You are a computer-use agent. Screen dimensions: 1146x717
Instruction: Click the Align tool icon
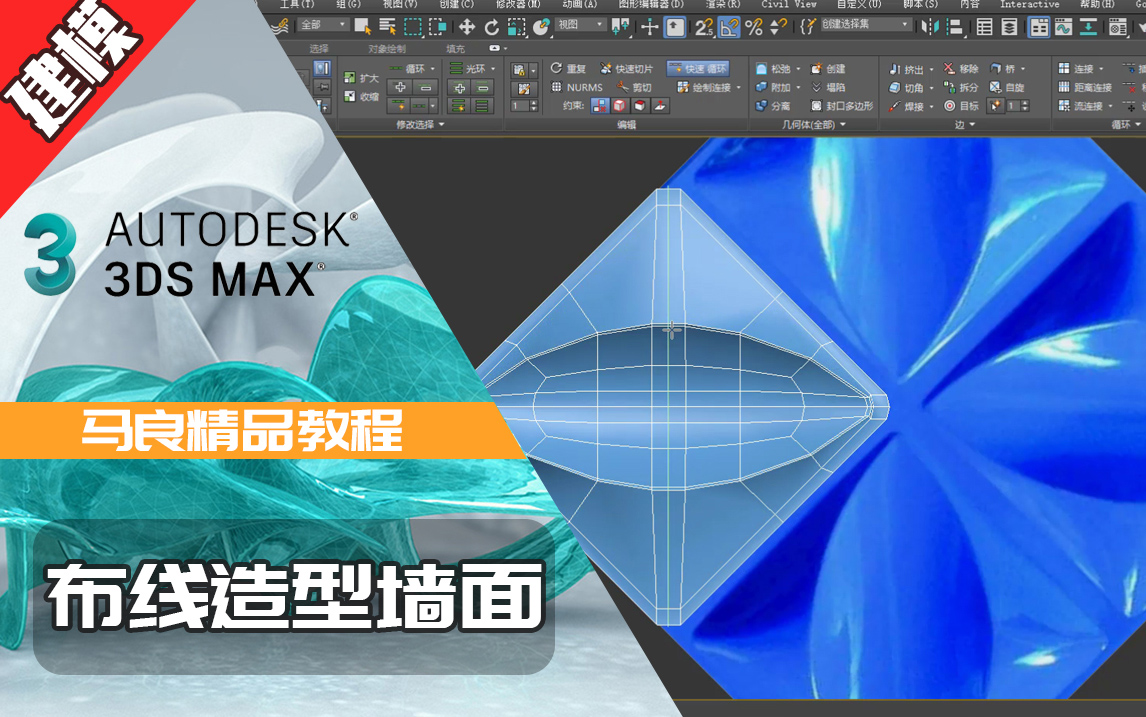955,28
